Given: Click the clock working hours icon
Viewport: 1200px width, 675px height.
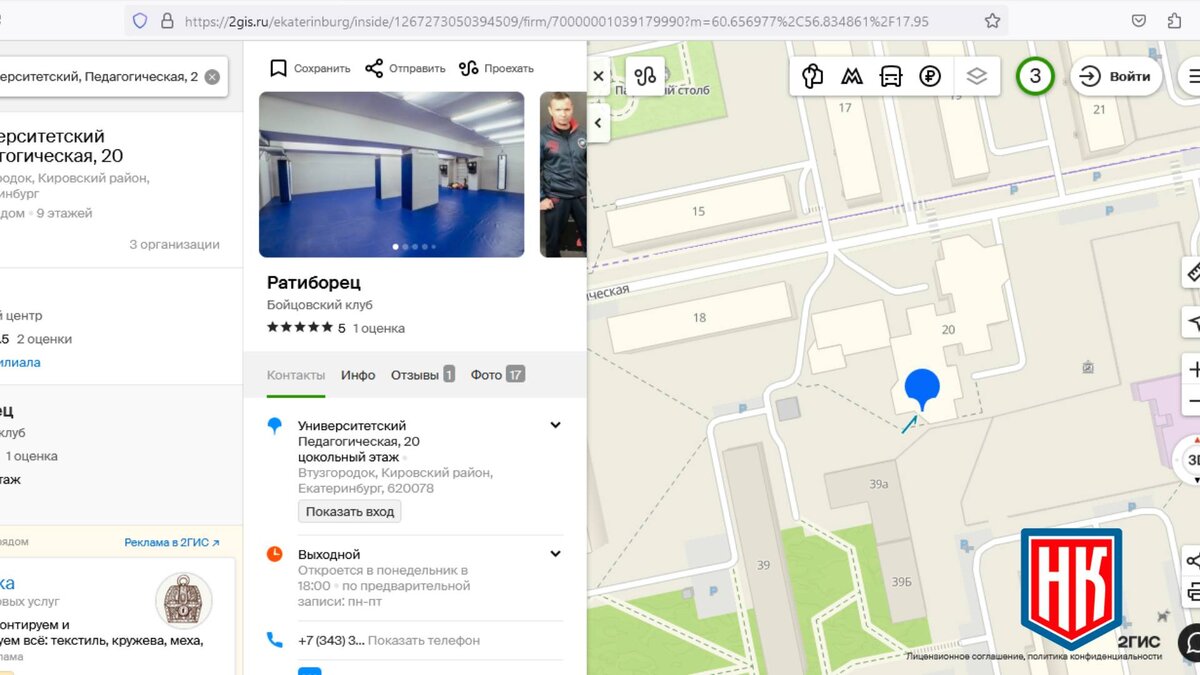Looking at the screenshot, I should pos(274,554).
